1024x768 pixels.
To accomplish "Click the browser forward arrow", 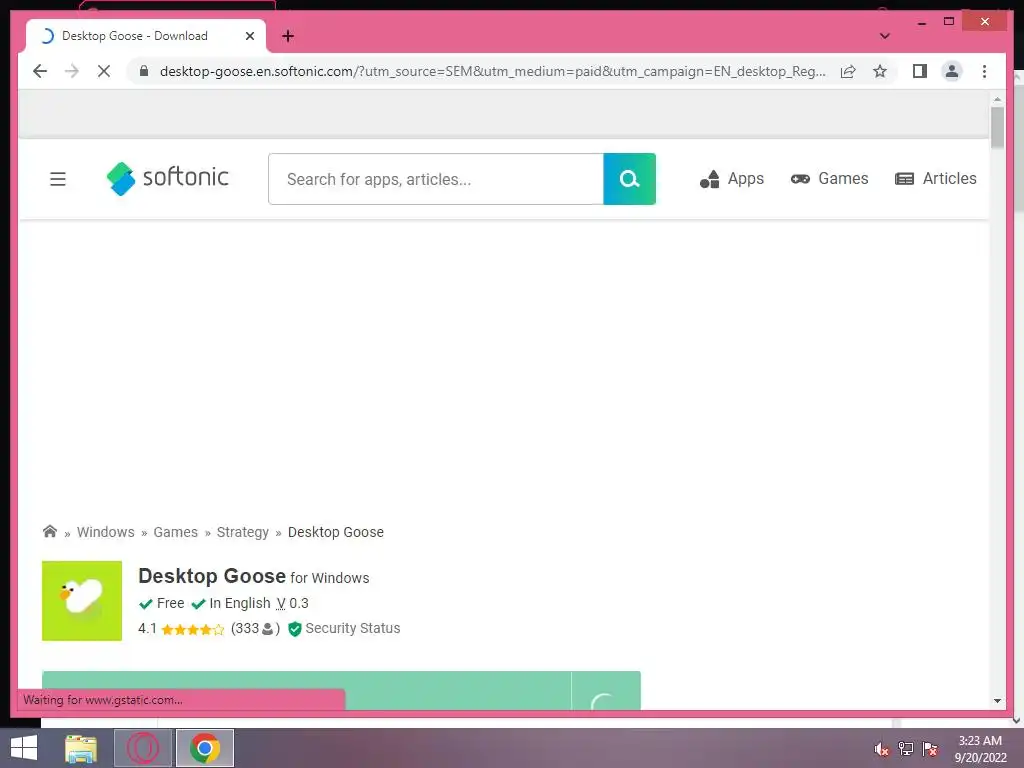I will 72,71.
